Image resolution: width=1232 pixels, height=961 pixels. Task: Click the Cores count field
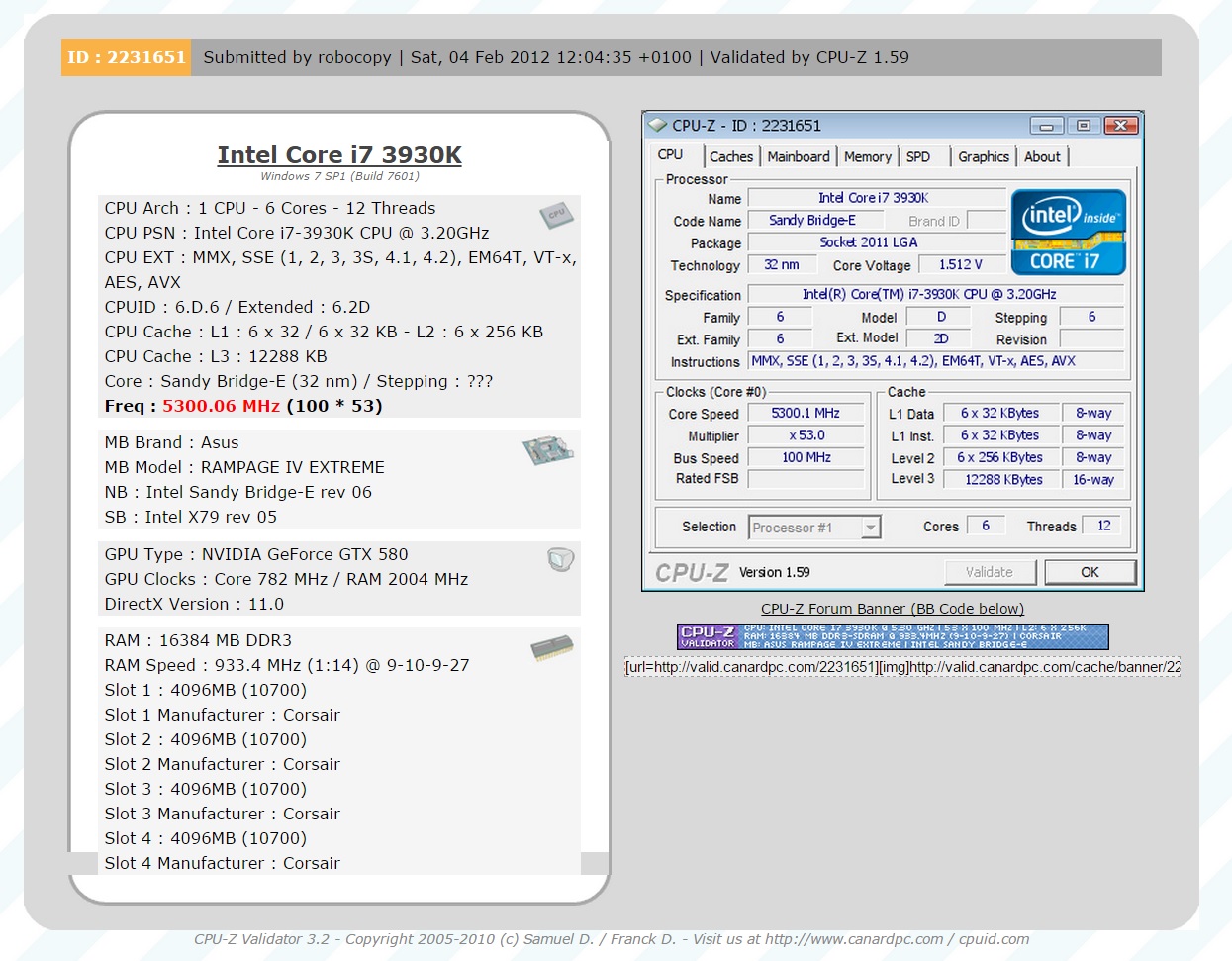coord(986,526)
